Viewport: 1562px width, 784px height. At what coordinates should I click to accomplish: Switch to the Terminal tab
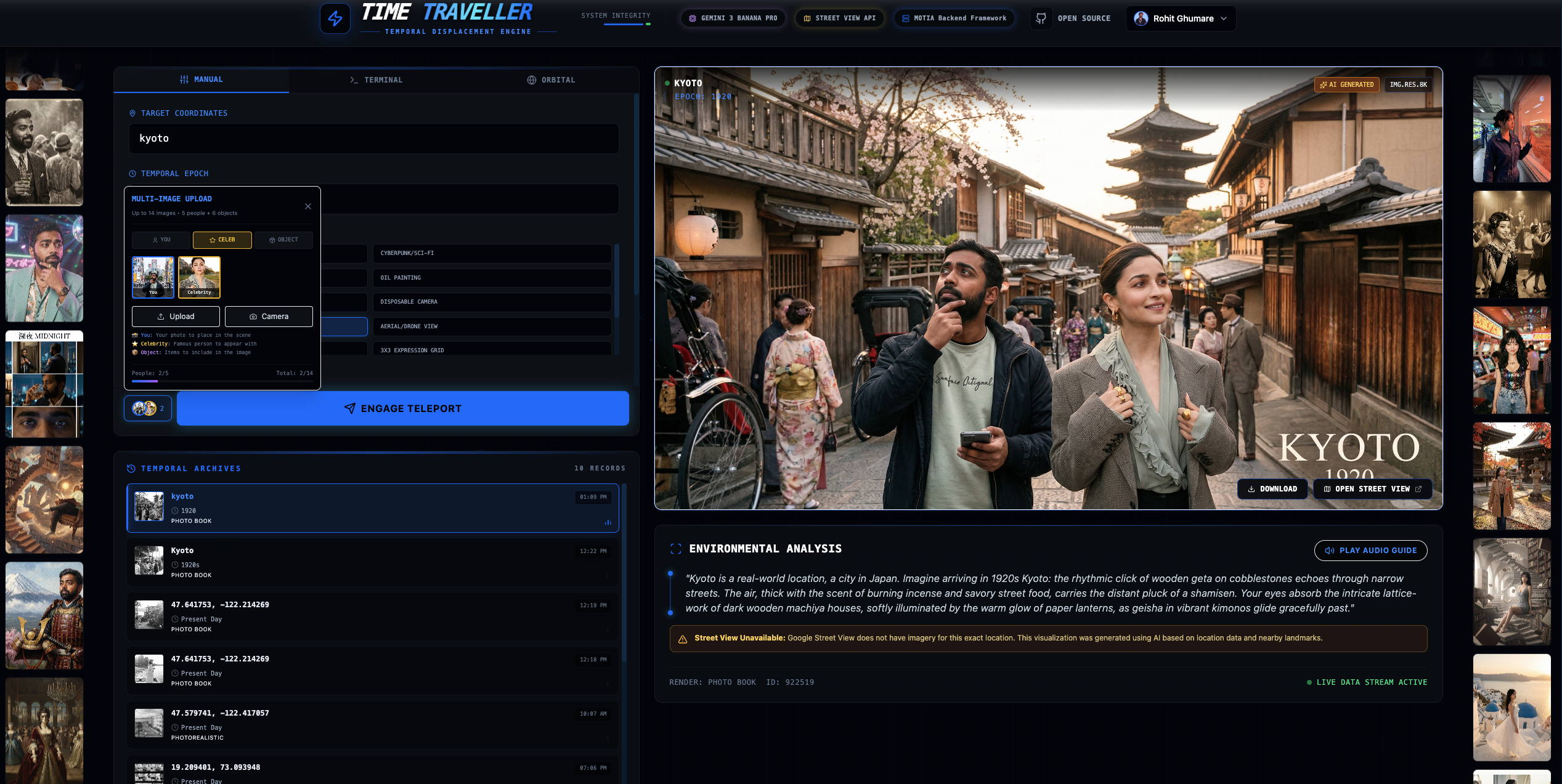[x=376, y=80]
